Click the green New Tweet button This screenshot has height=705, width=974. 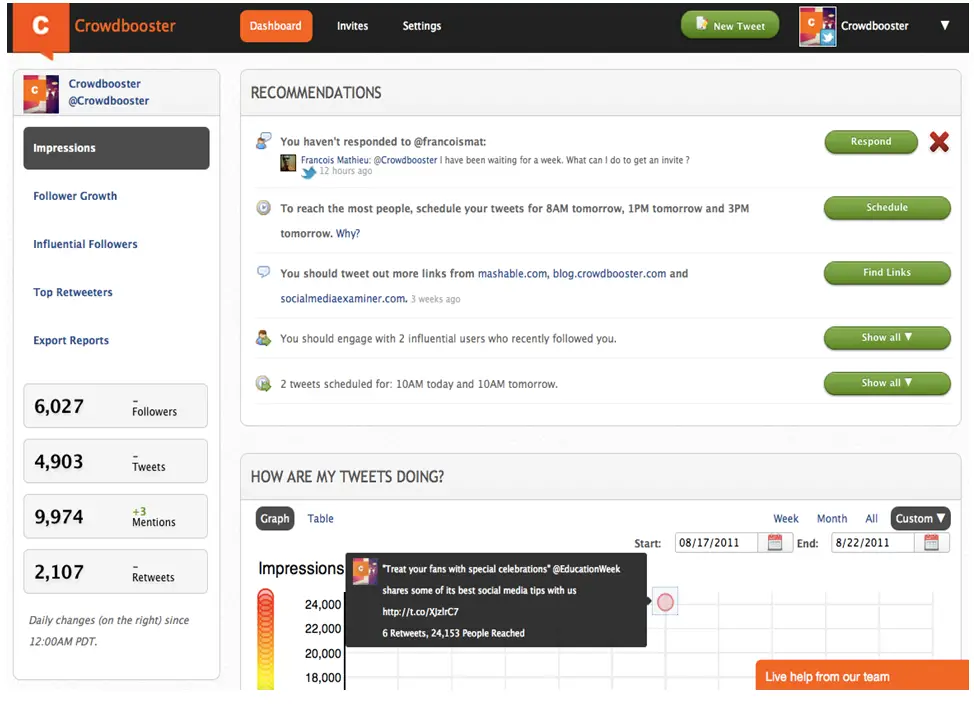click(729, 26)
